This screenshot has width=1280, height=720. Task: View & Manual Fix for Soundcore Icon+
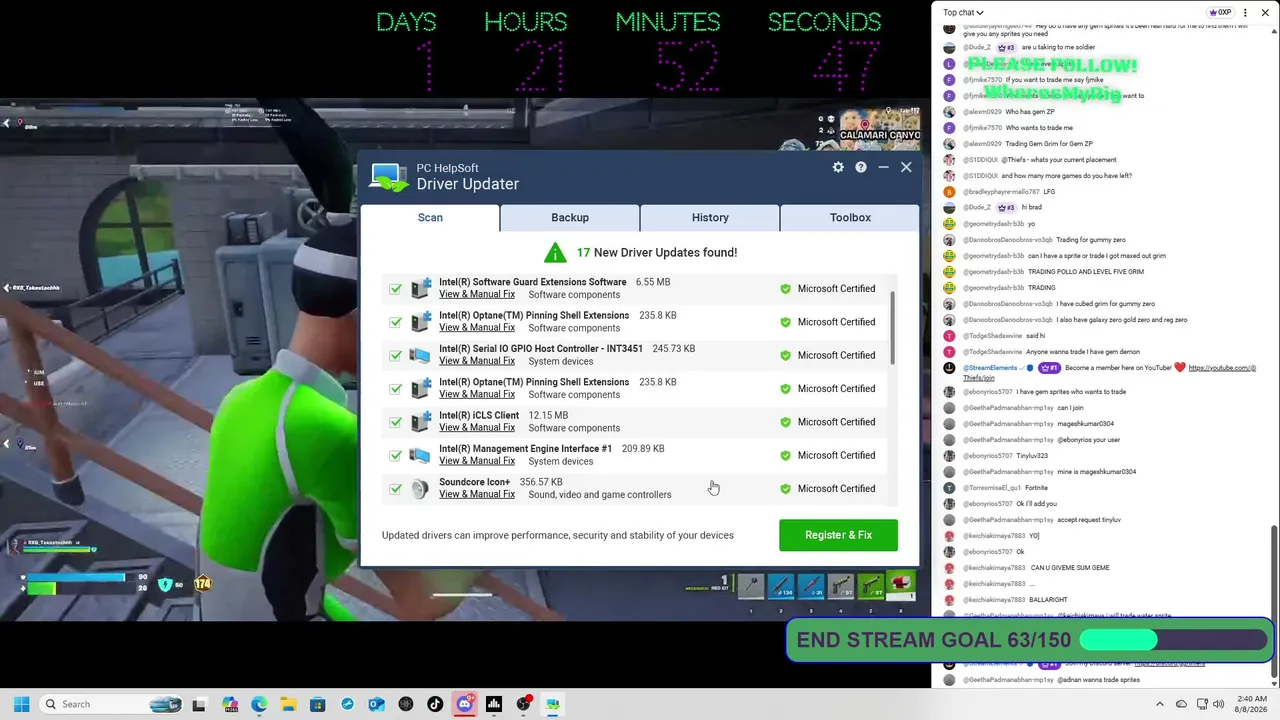(477, 494)
